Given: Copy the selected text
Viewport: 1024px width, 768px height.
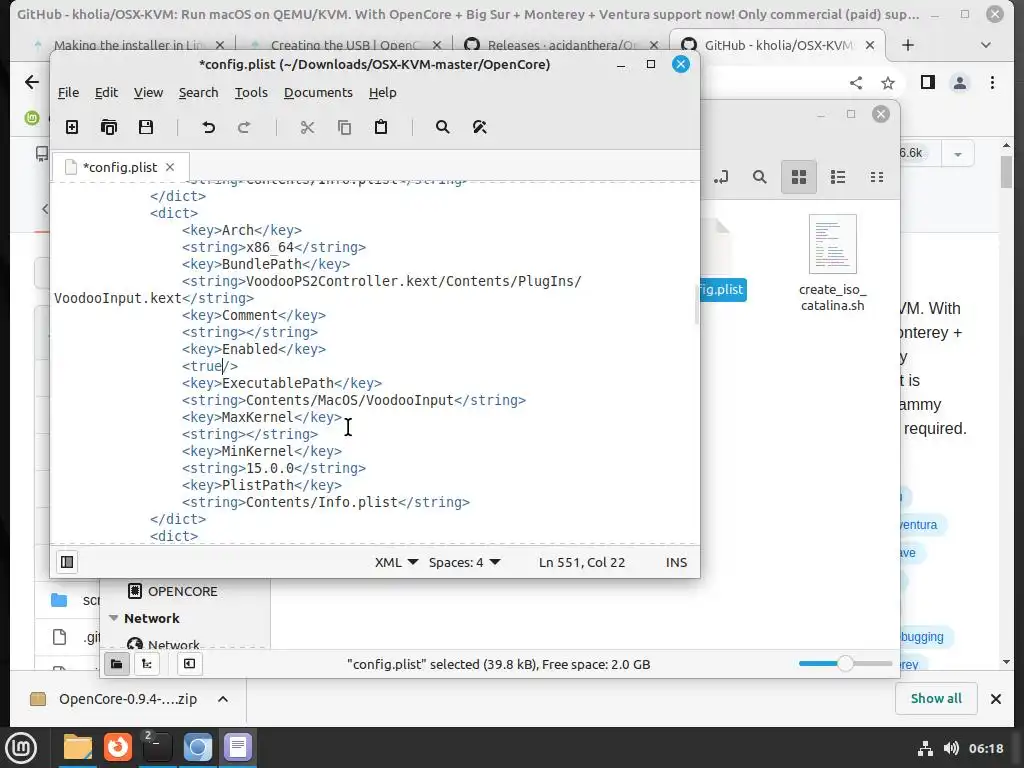Looking at the screenshot, I should tap(344, 127).
